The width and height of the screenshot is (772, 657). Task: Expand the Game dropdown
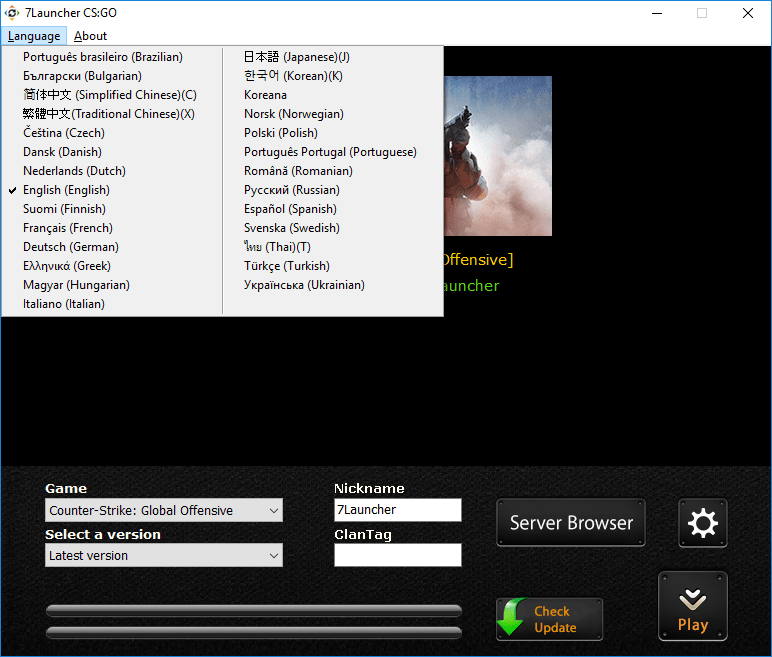[x=164, y=510]
